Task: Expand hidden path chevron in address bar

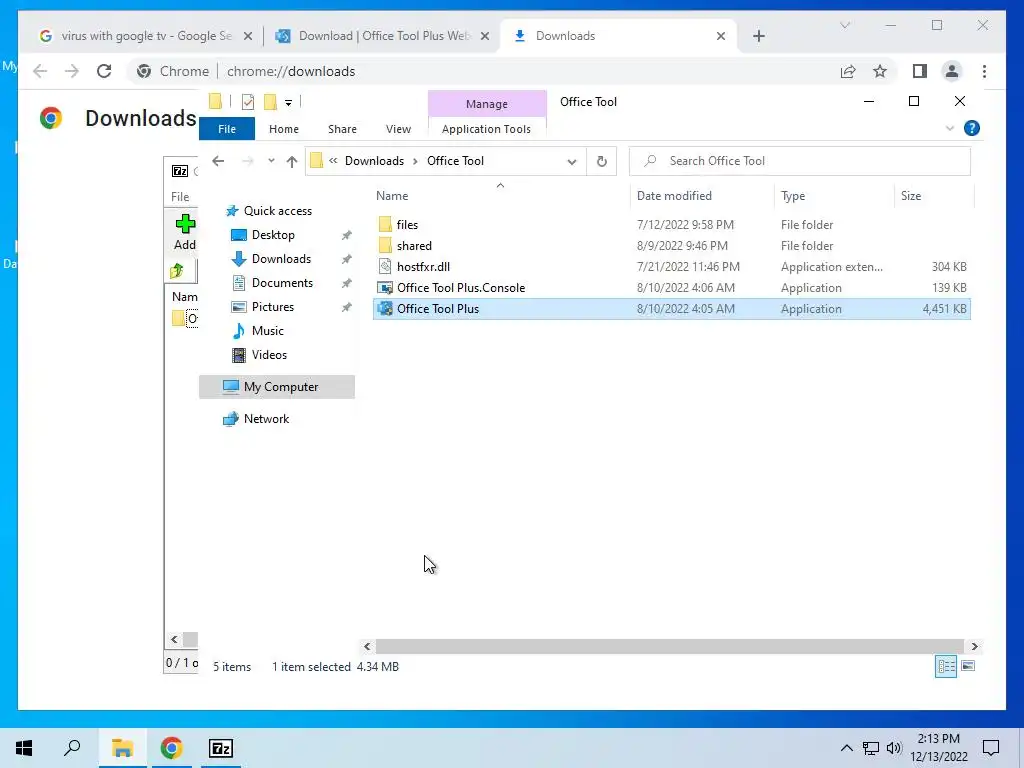Action: tap(333, 161)
